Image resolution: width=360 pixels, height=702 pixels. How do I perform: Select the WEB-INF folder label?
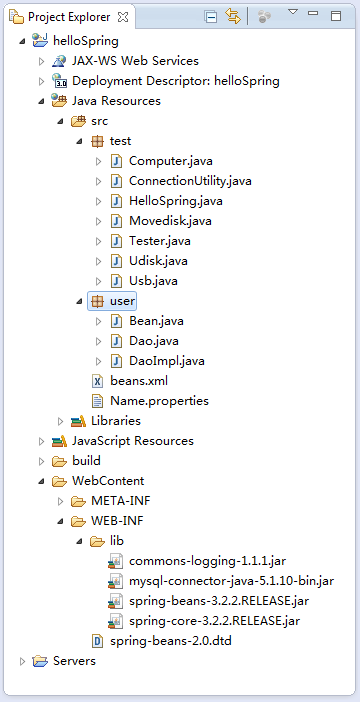click(x=117, y=521)
